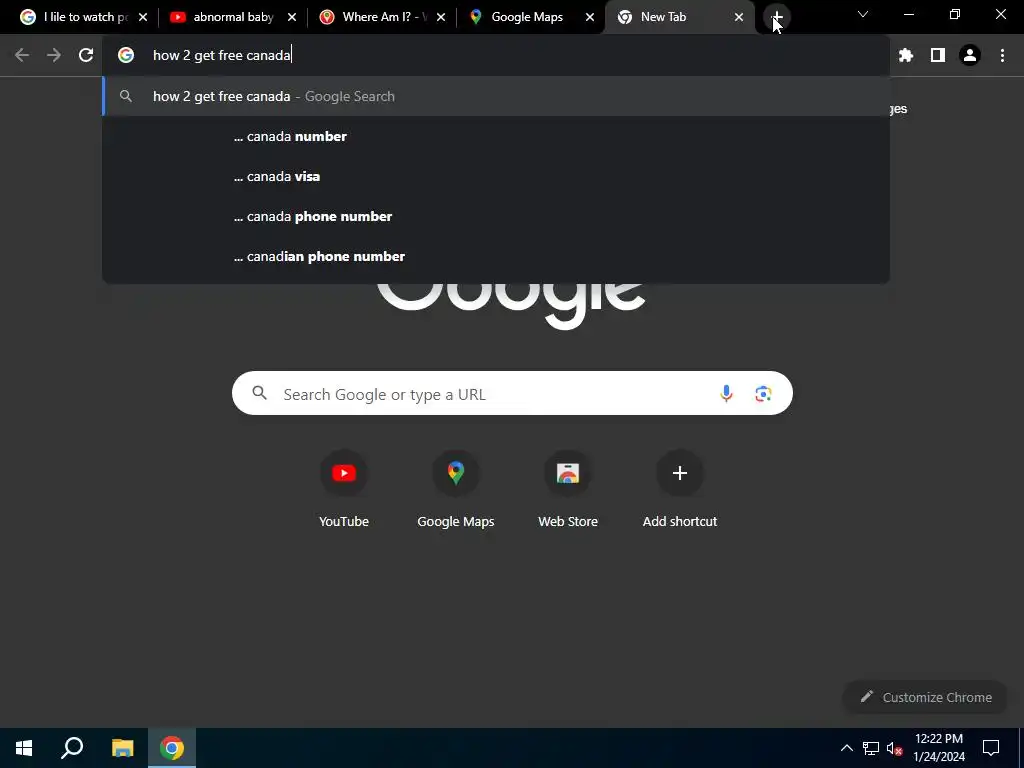The image size is (1024, 768).
Task: Open the Extensions puzzle icon
Action: [x=906, y=56]
